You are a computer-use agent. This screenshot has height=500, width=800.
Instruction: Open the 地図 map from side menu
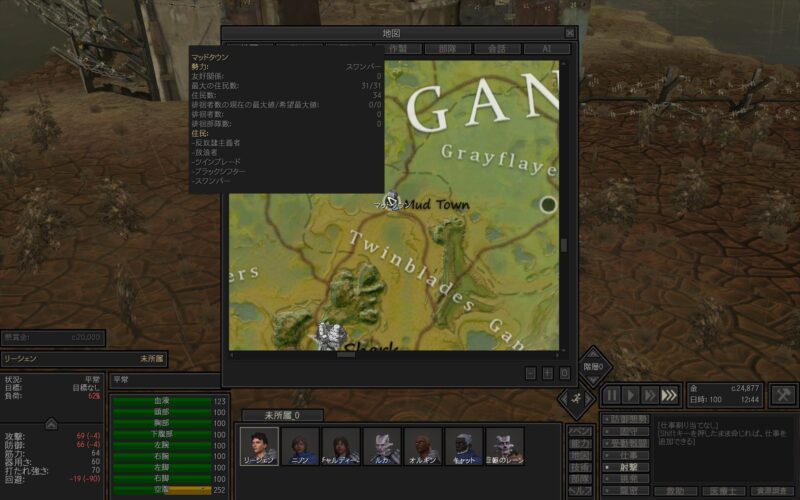click(580, 455)
